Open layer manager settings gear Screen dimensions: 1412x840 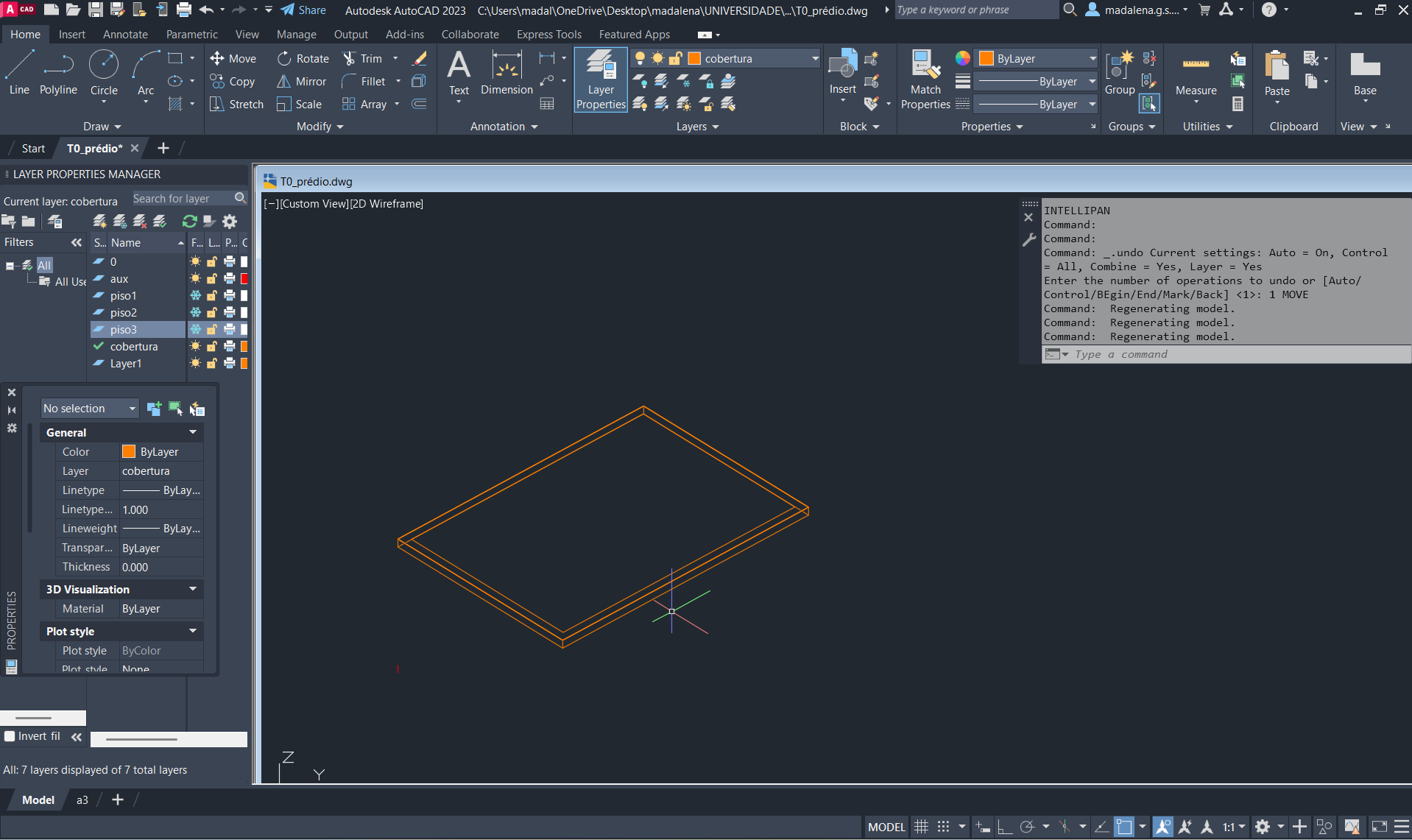pyautogui.click(x=230, y=221)
